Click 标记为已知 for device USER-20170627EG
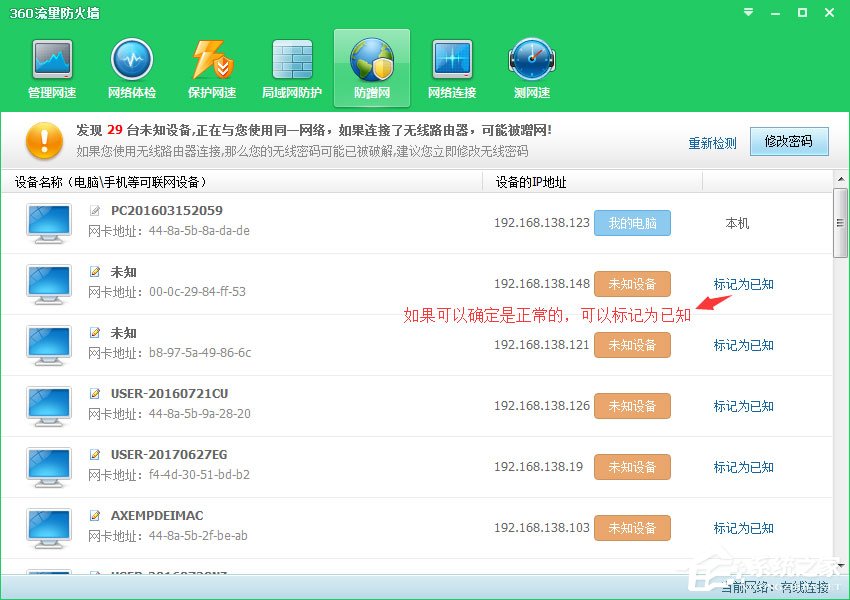 click(742, 467)
